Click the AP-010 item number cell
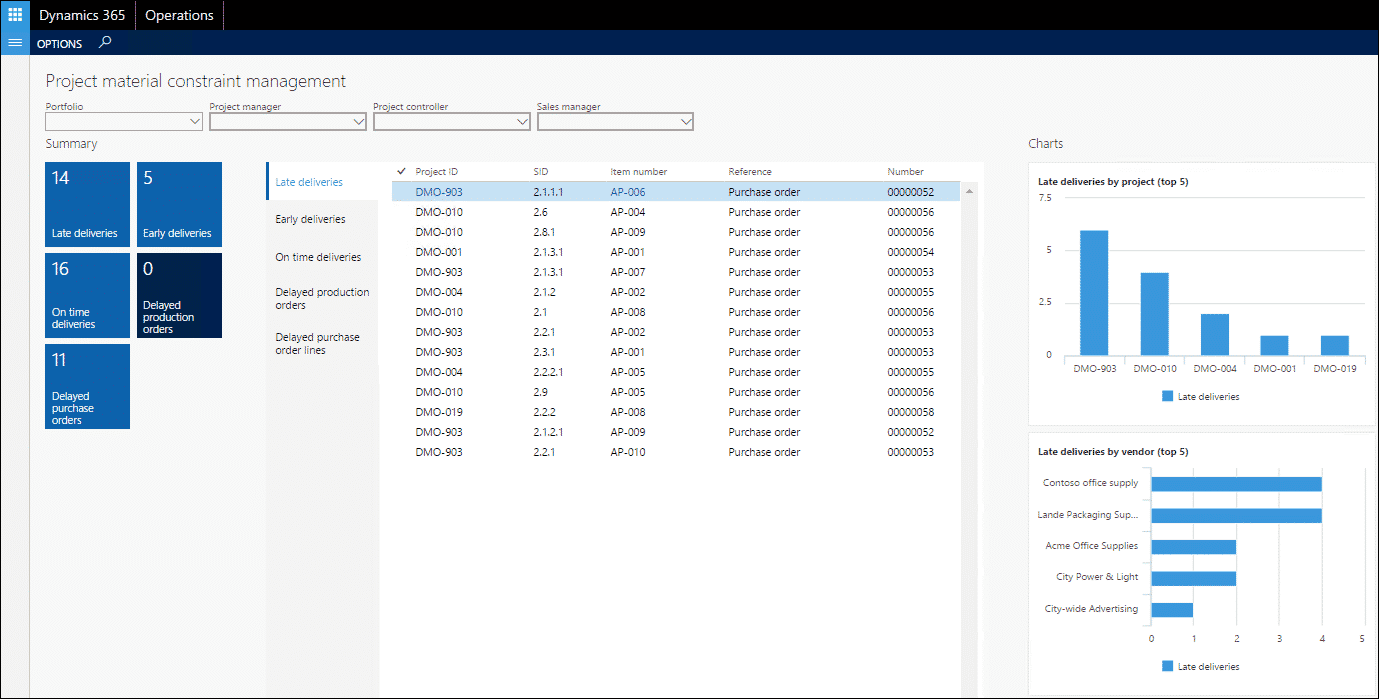1379x699 pixels. (x=628, y=452)
